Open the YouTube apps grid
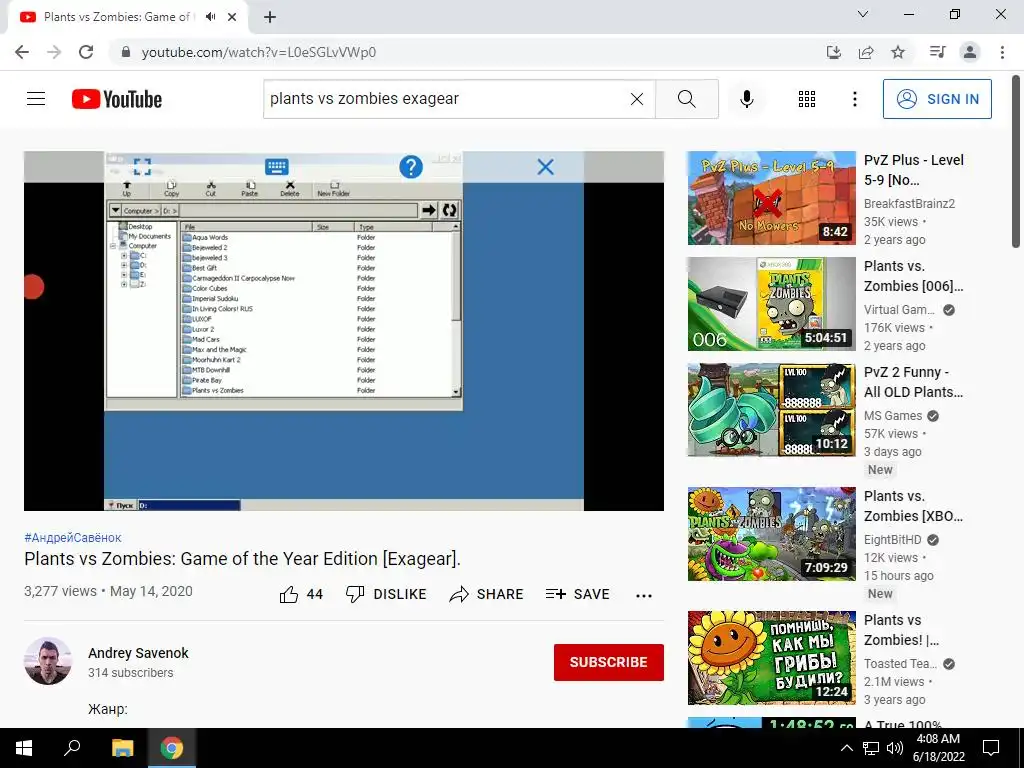 807,99
